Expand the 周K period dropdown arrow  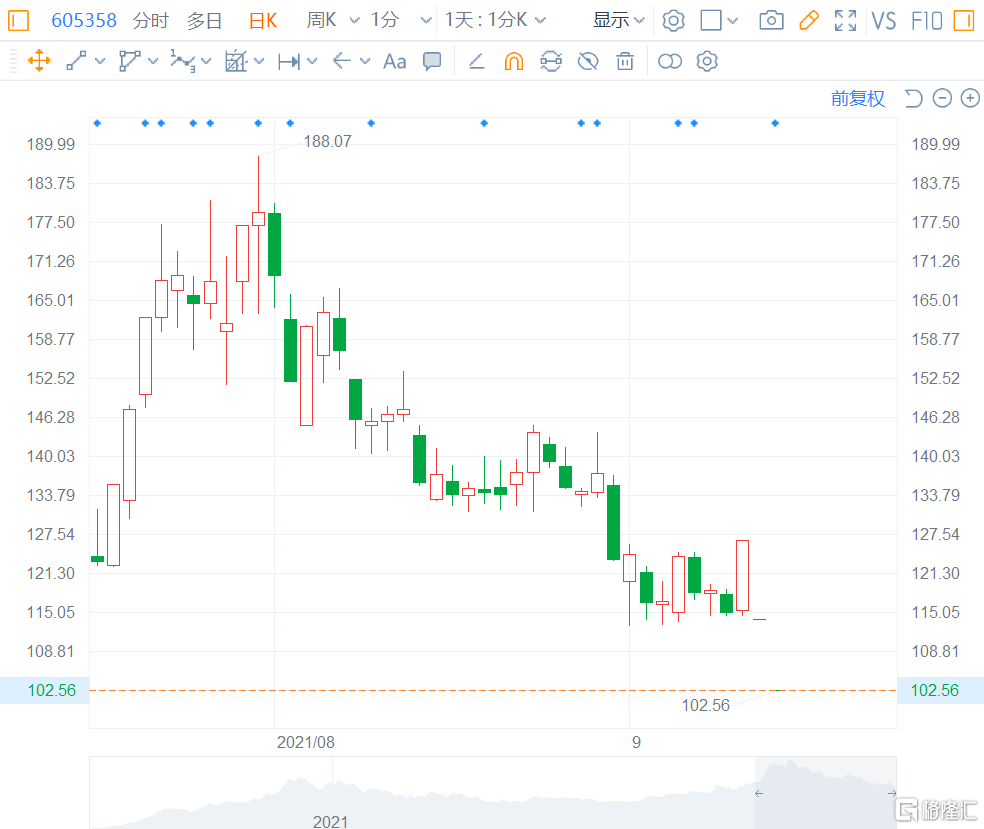(355, 21)
